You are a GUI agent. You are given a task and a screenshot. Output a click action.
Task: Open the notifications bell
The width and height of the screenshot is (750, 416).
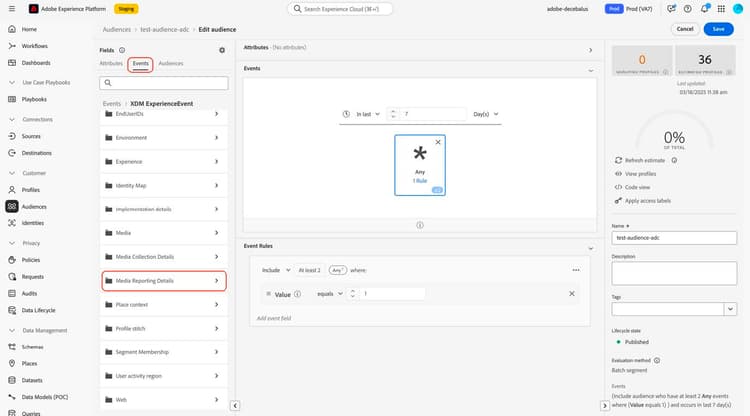[x=705, y=9]
